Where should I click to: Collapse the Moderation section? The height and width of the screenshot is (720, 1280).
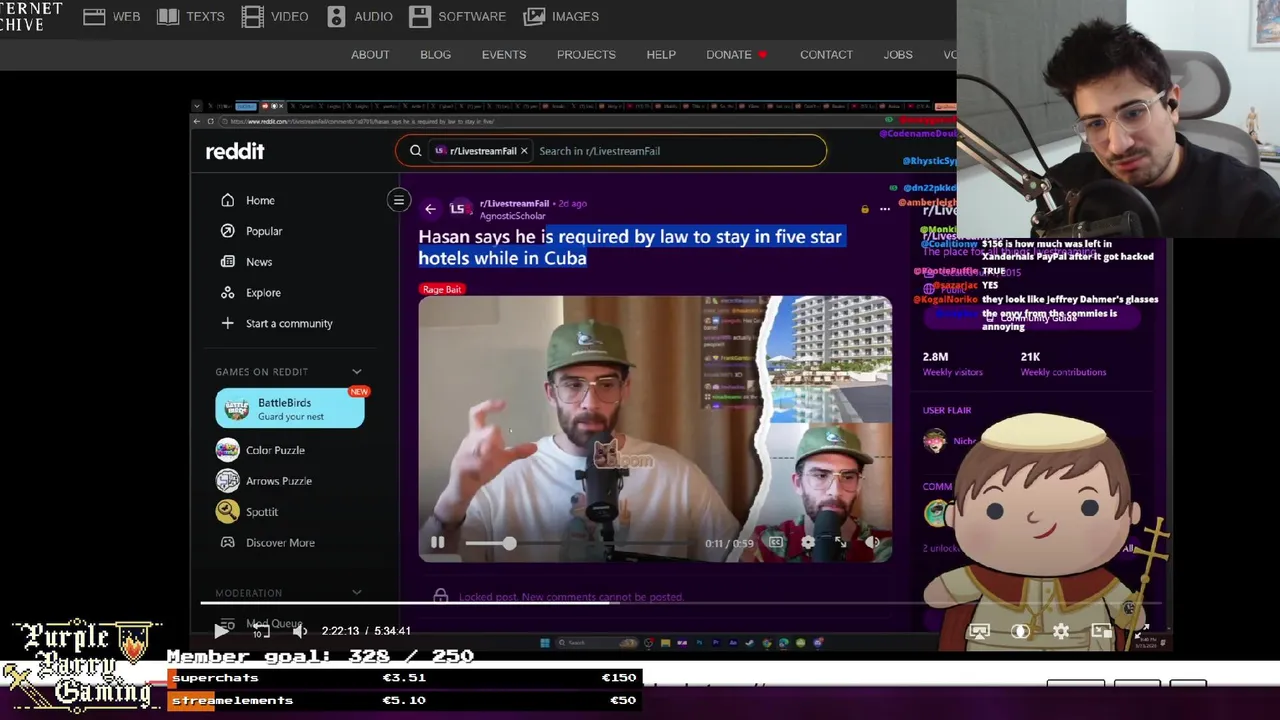pos(356,593)
